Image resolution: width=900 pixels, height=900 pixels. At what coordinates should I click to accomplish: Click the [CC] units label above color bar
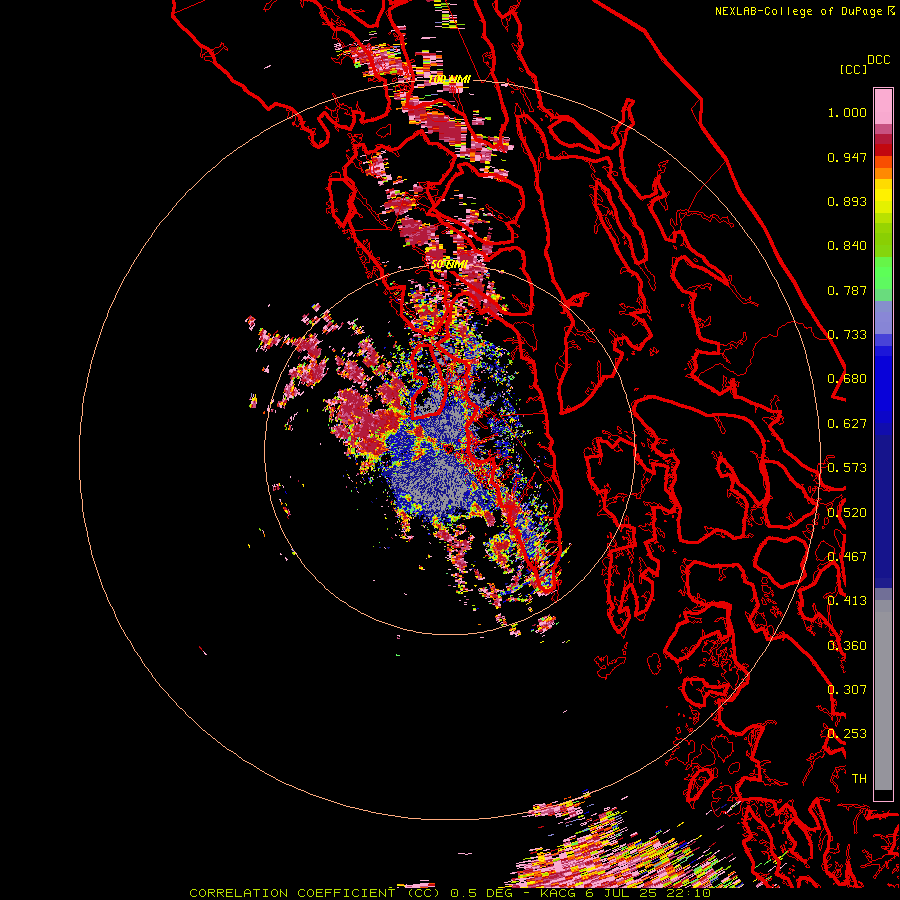coord(853,69)
